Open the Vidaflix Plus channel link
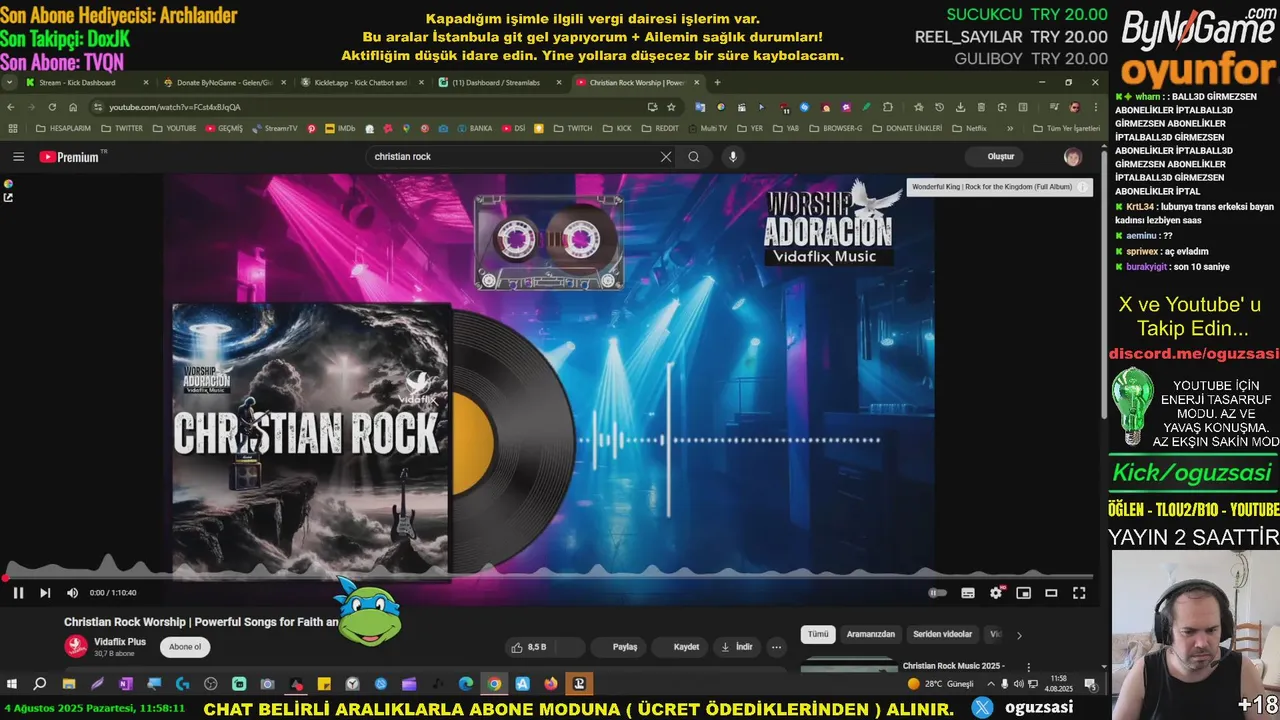 120,642
